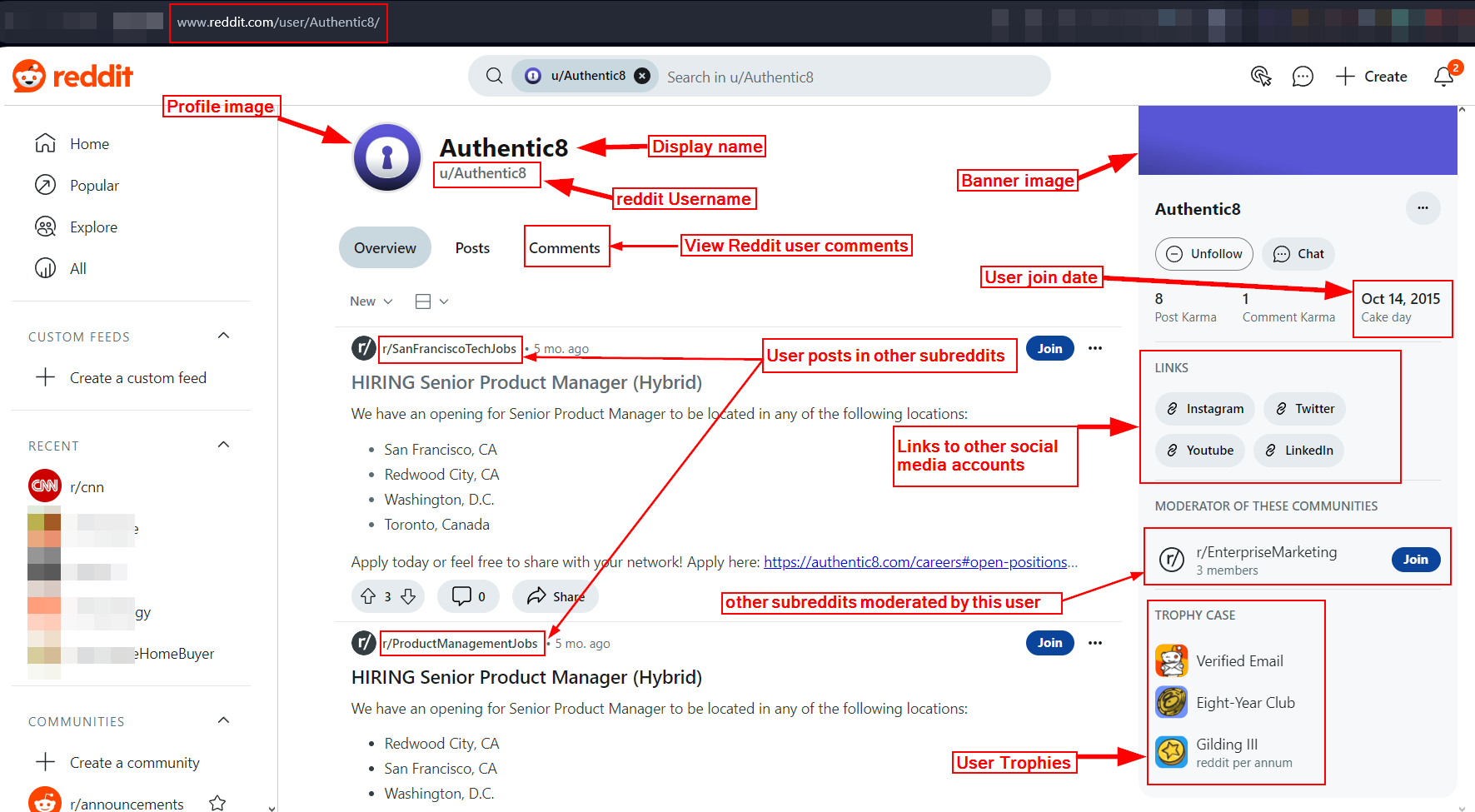
Task: Click the Popular sidebar icon
Action: tap(47, 185)
